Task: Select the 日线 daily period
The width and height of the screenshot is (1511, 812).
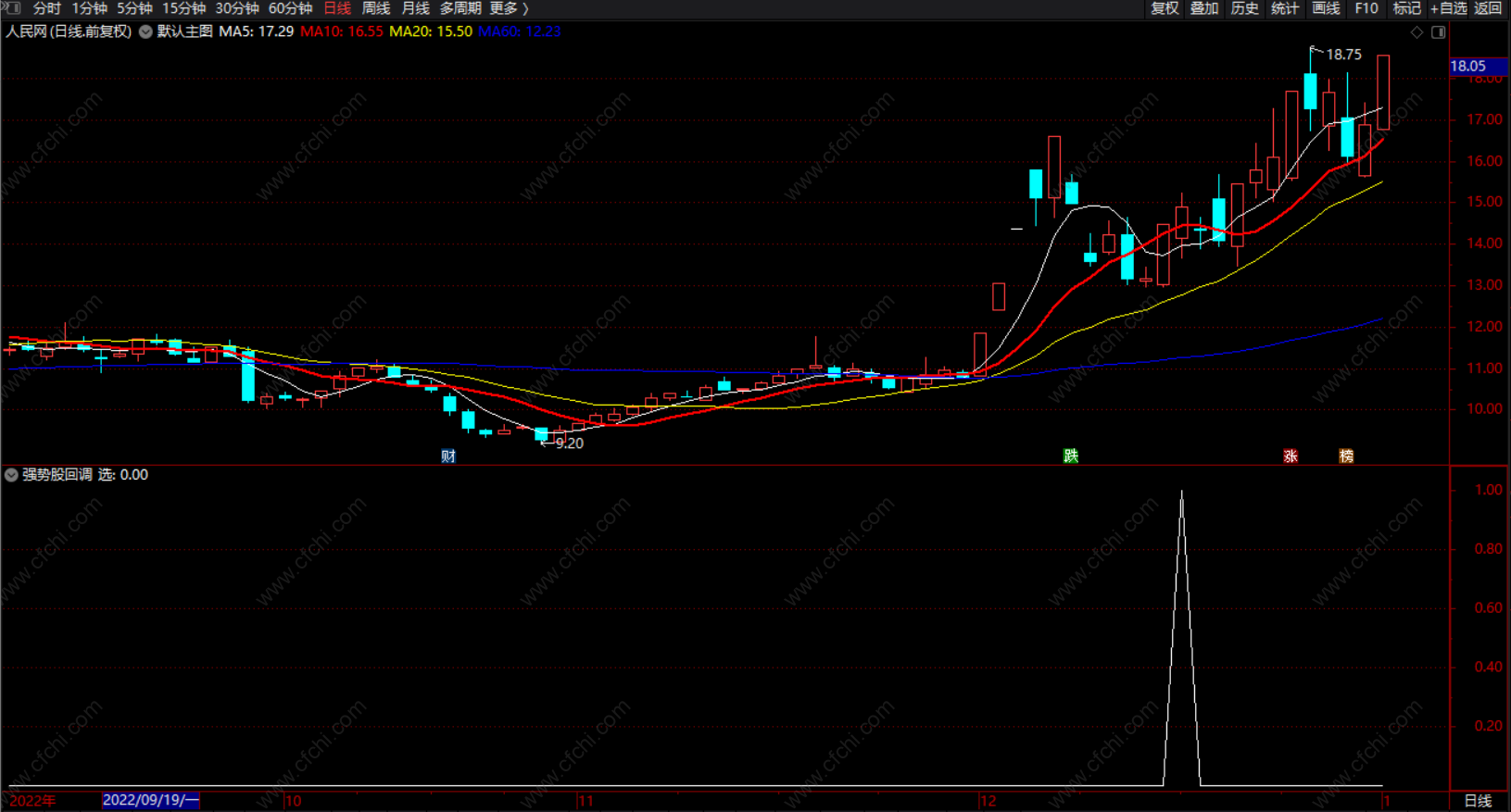Action: (337, 8)
